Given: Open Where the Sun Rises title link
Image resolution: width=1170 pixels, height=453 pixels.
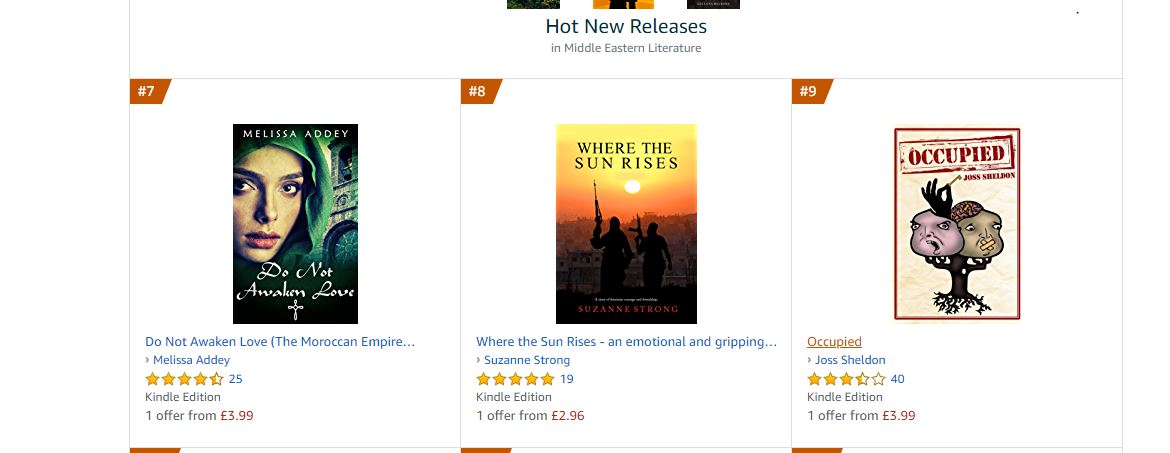Looking at the screenshot, I should 626,342.
